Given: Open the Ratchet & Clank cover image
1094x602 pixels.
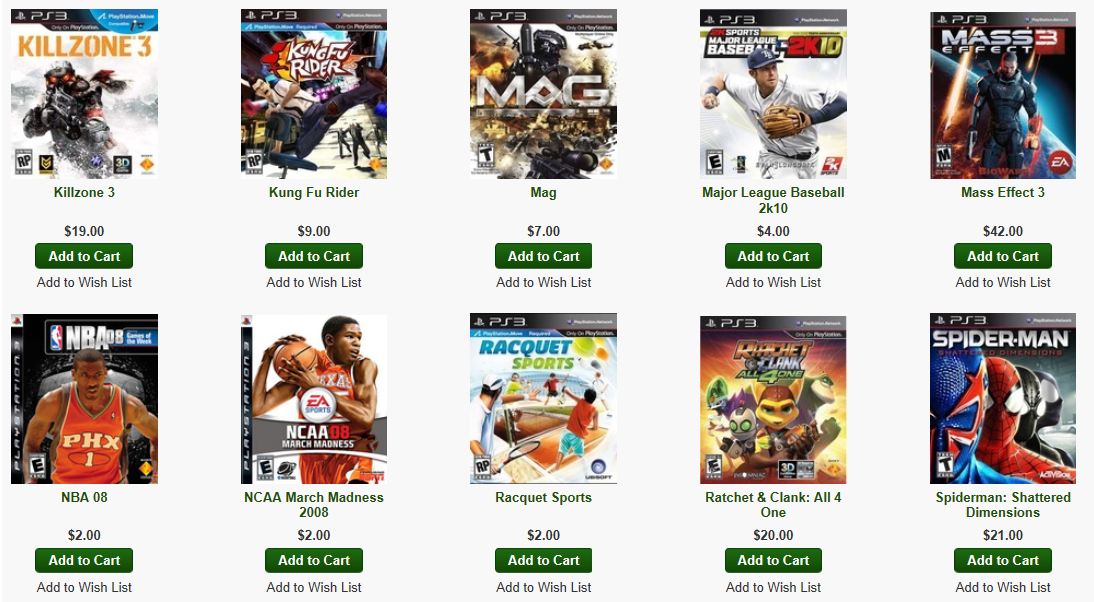Looking at the screenshot, I should tap(773, 399).
